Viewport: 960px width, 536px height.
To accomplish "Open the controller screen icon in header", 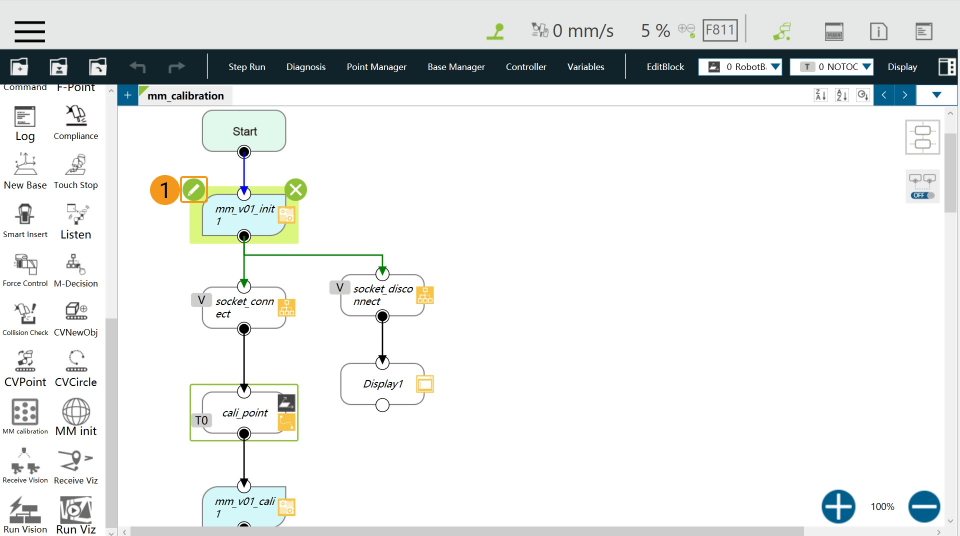I will pyautogui.click(x=834, y=31).
